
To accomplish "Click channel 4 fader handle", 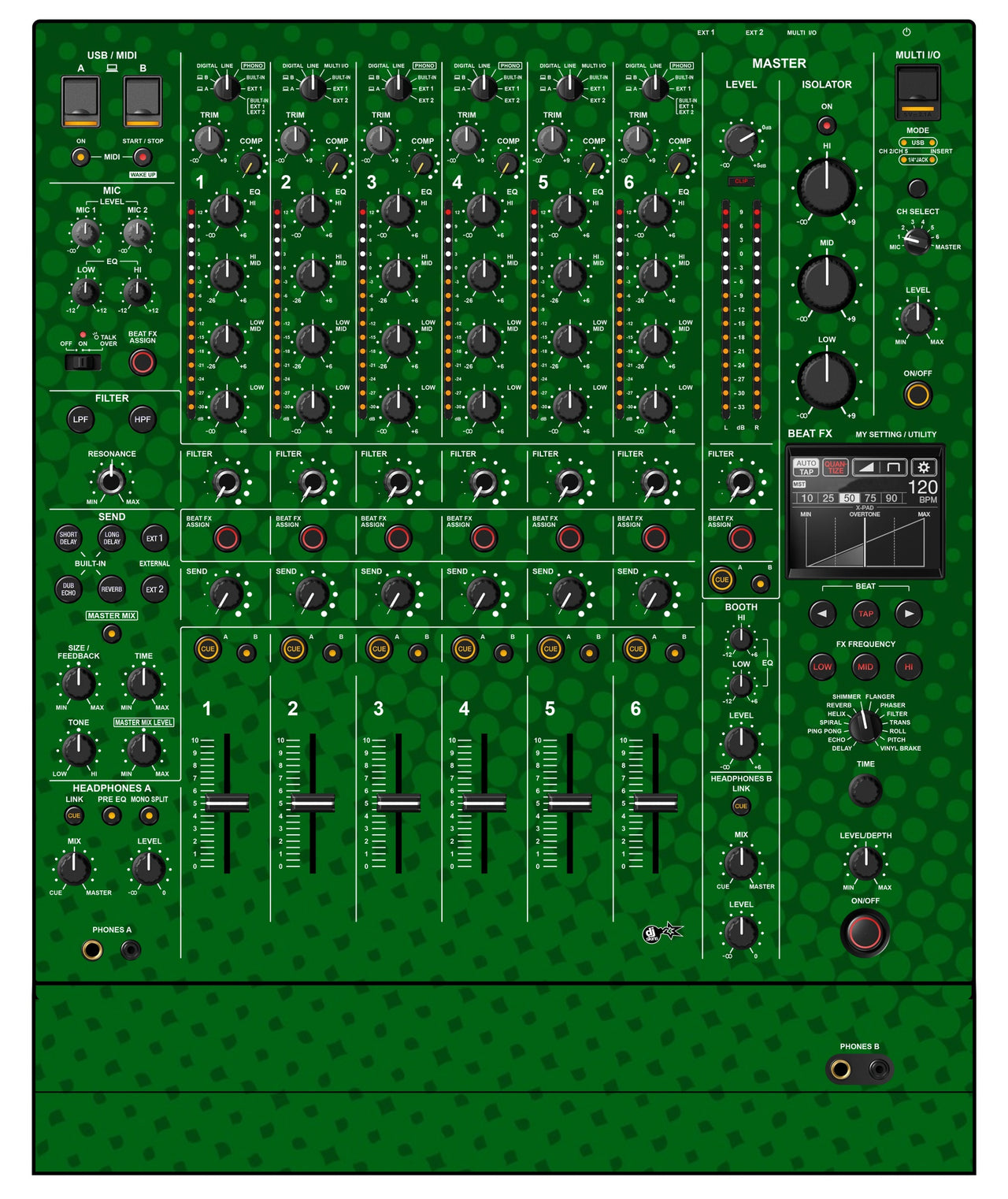I will click(484, 803).
